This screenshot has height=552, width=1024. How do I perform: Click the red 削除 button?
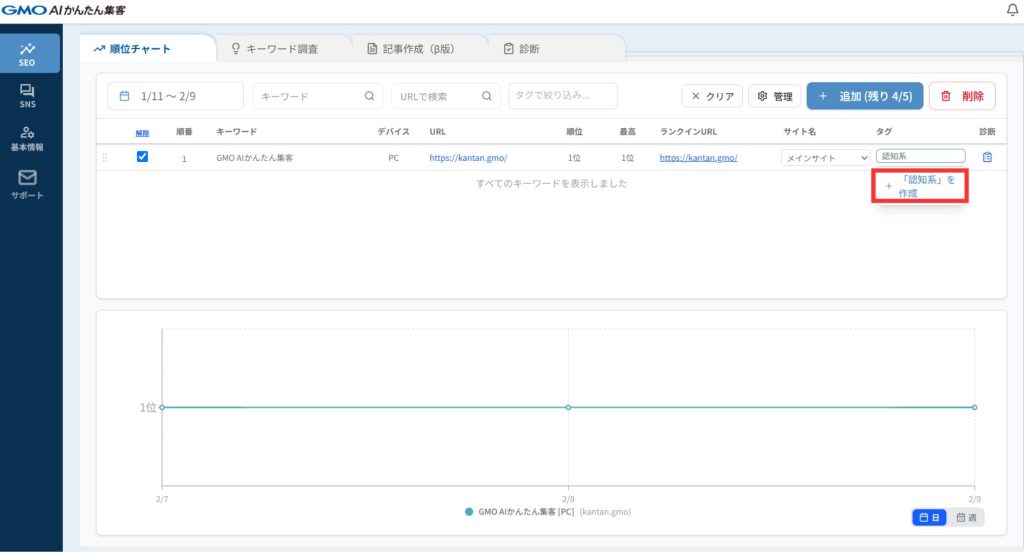pos(961,96)
